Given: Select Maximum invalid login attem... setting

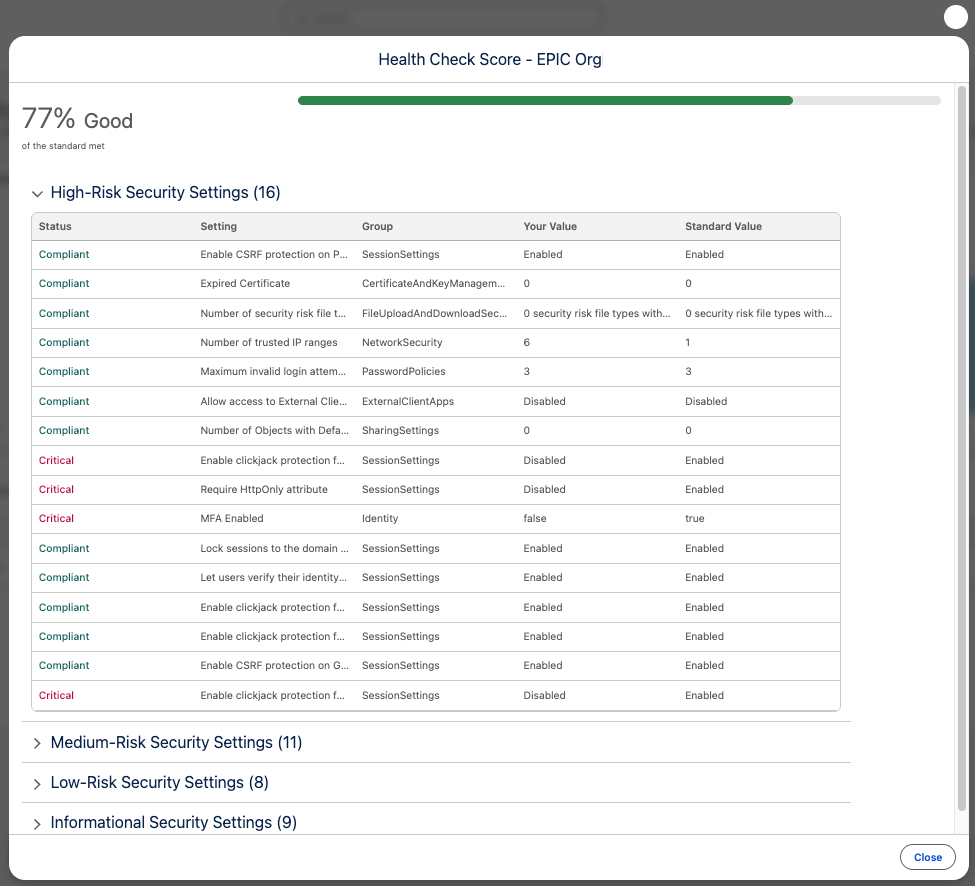Looking at the screenshot, I should click(x=272, y=371).
